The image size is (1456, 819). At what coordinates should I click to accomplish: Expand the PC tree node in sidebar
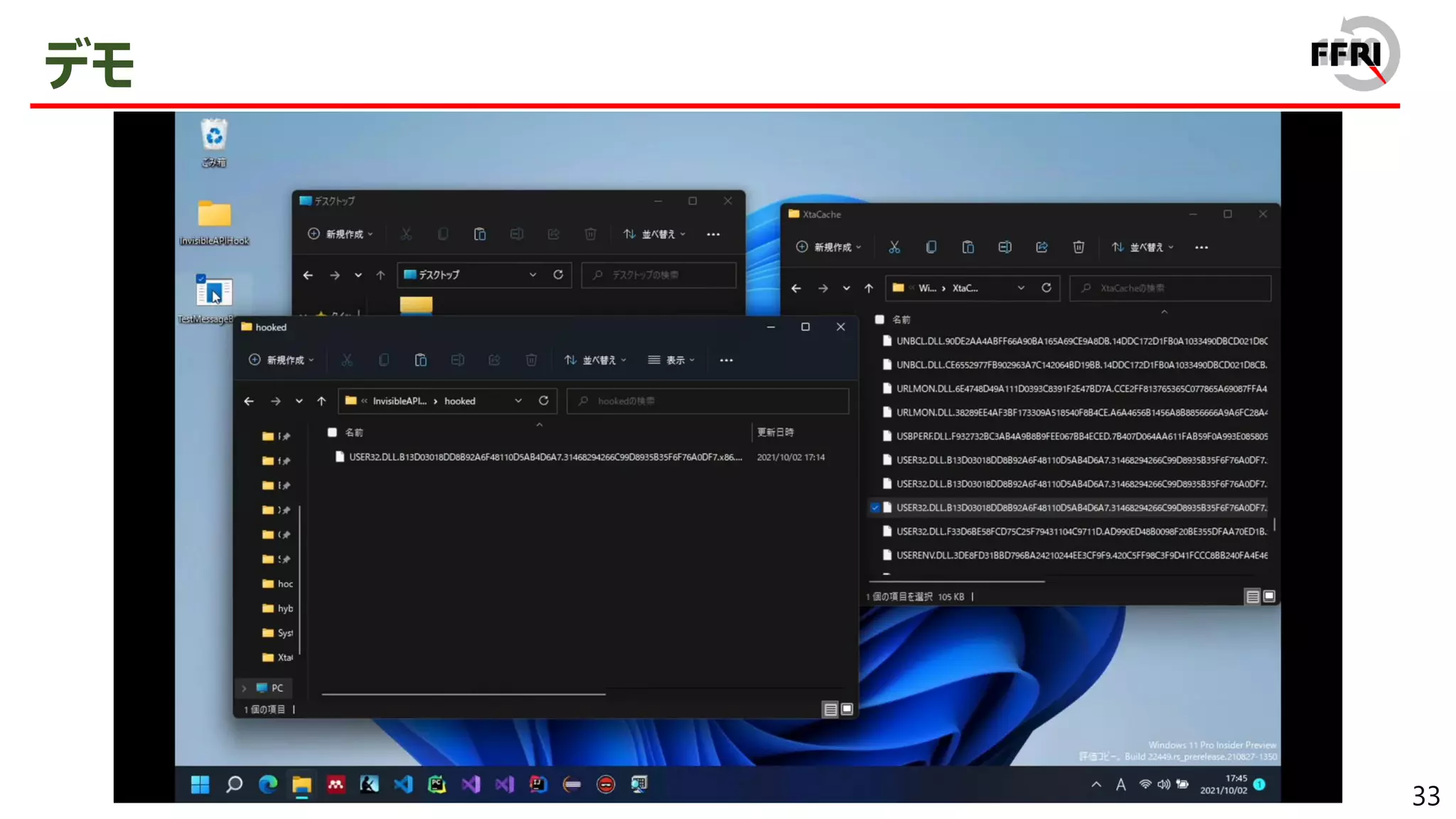244,688
